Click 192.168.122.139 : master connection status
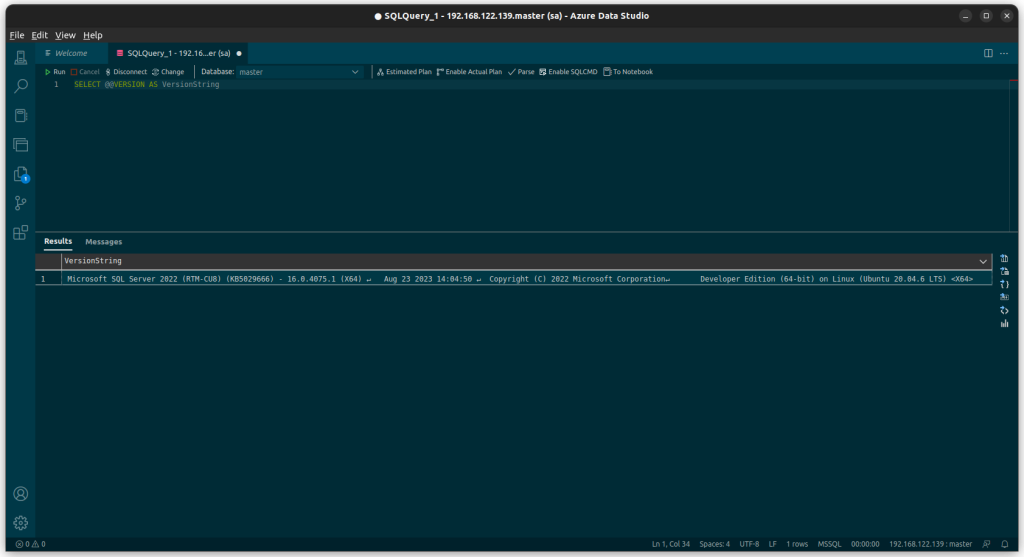This screenshot has height=557, width=1024. 931,544
